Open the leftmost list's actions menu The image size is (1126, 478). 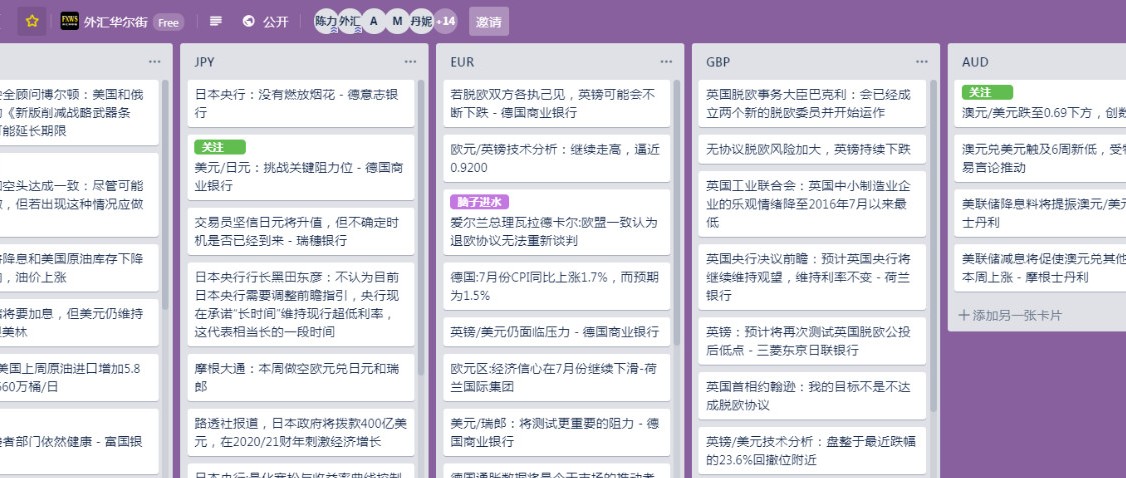154,62
